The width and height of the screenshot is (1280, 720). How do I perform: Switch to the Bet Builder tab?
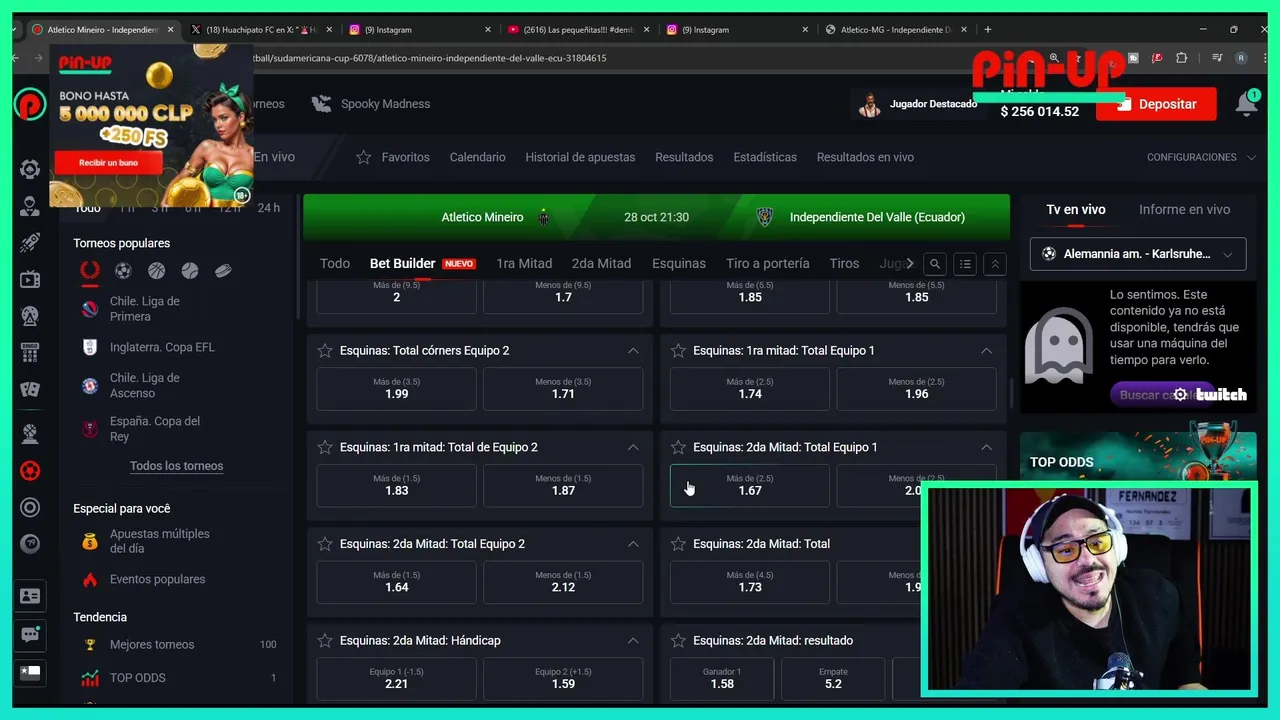tap(422, 263)
